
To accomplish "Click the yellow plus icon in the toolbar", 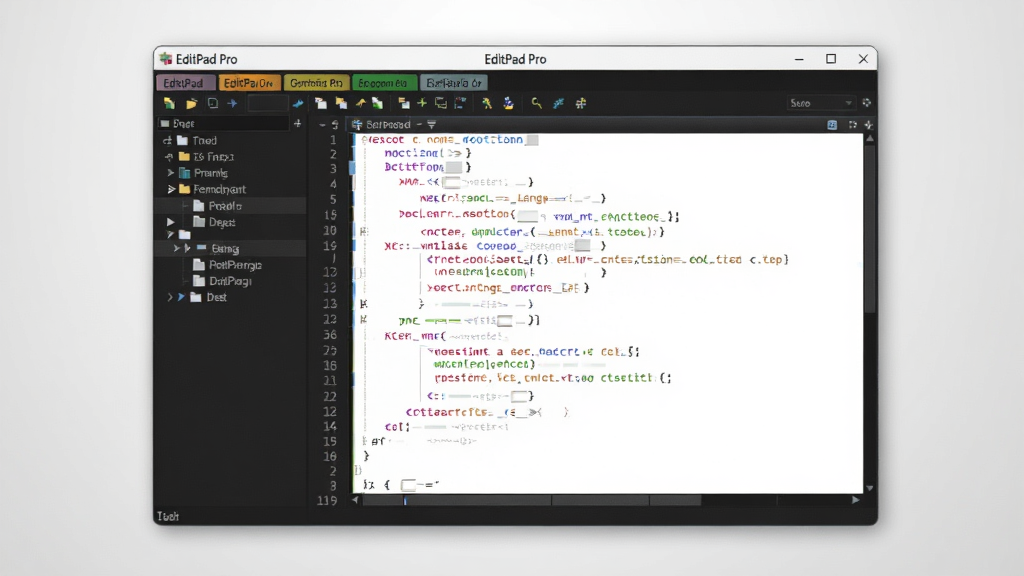I will pyautogui.click(x=422, y=103).
